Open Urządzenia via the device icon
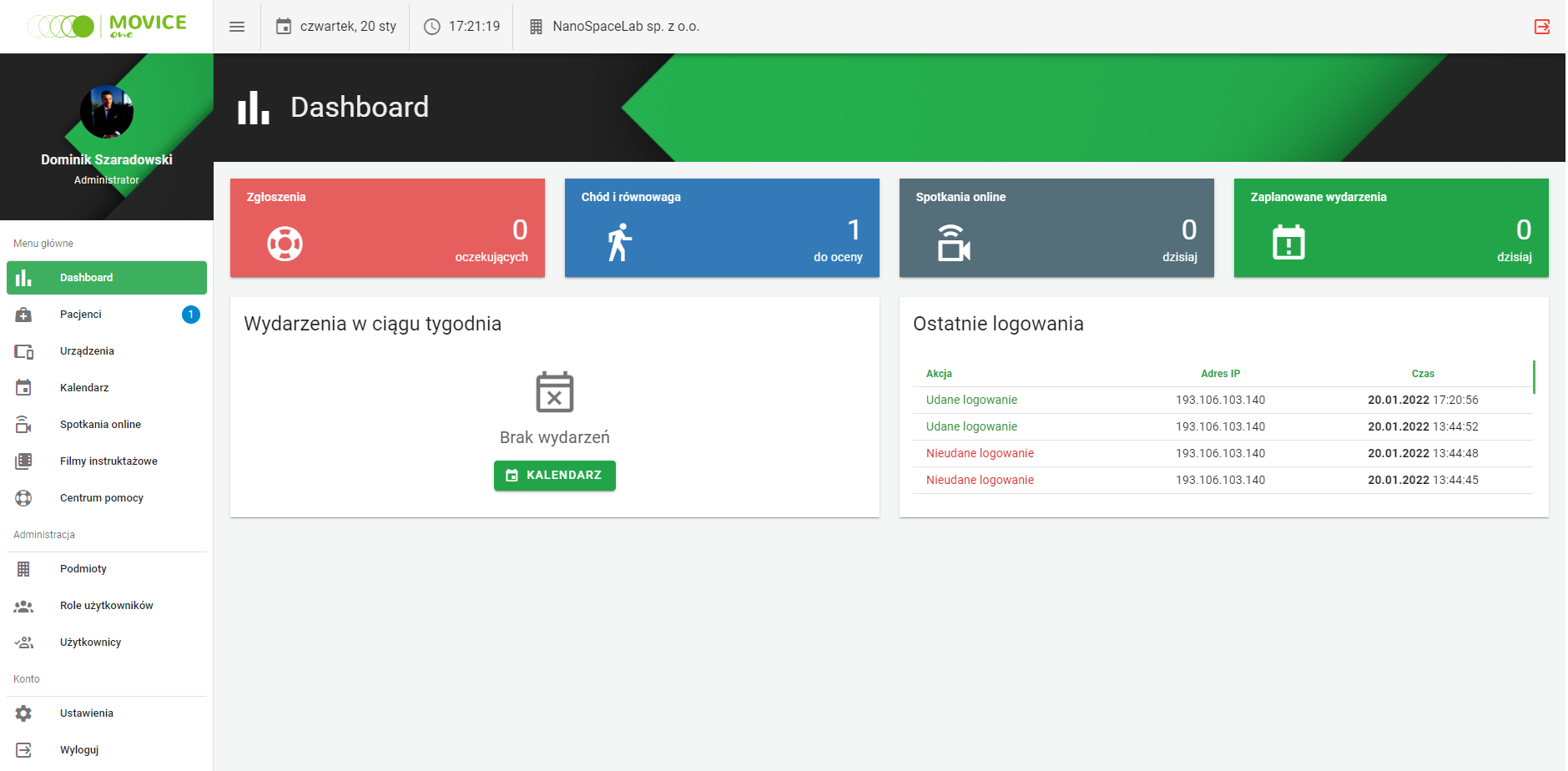Viewport: 1568px width, 771px height. pyautogui.click(x=24, y=350)
